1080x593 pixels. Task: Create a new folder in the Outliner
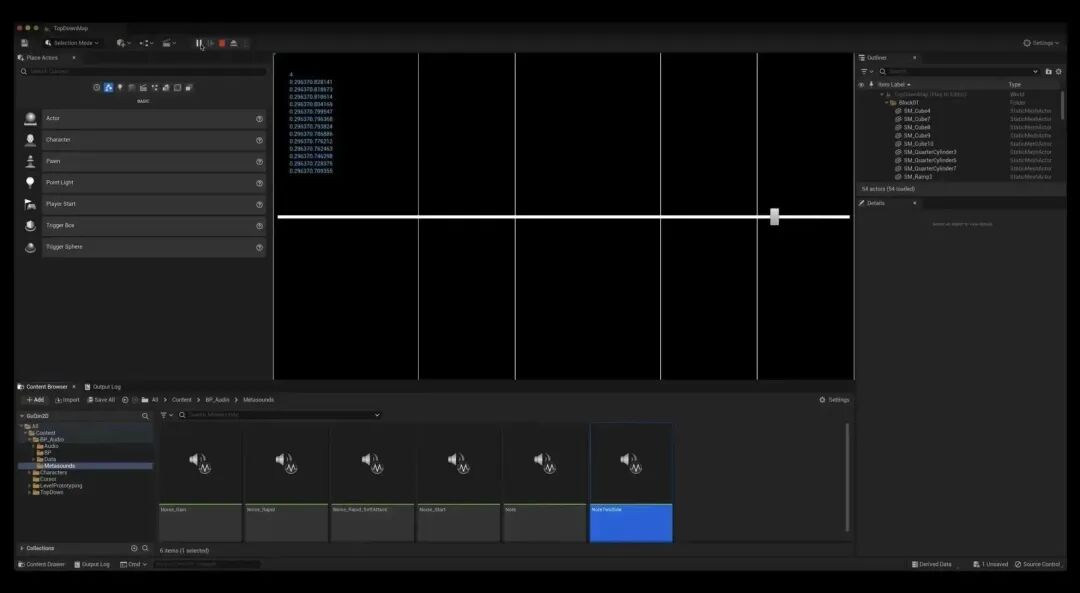[1048, 72]
